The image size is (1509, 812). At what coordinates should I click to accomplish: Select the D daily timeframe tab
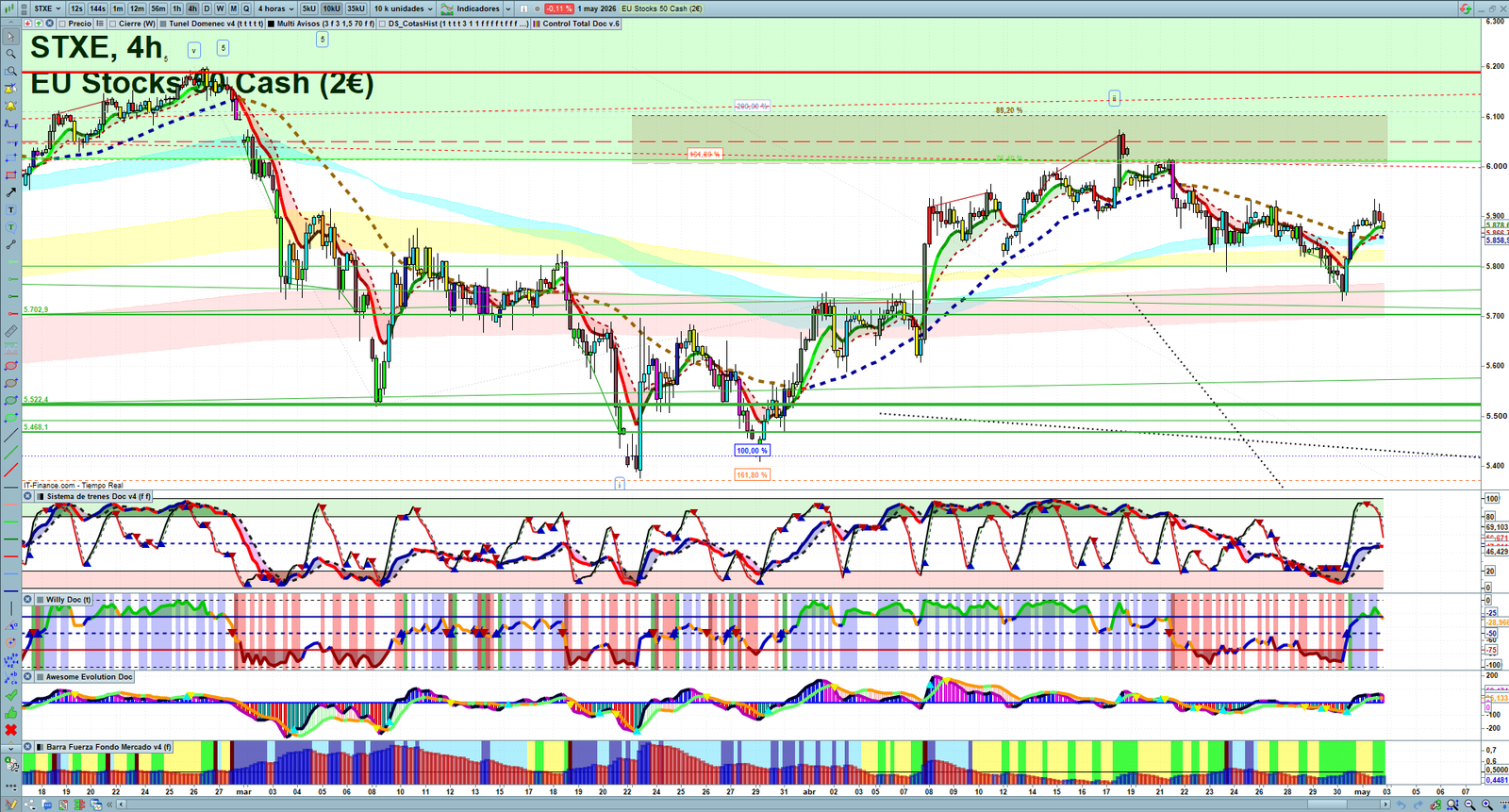(207, 8)
